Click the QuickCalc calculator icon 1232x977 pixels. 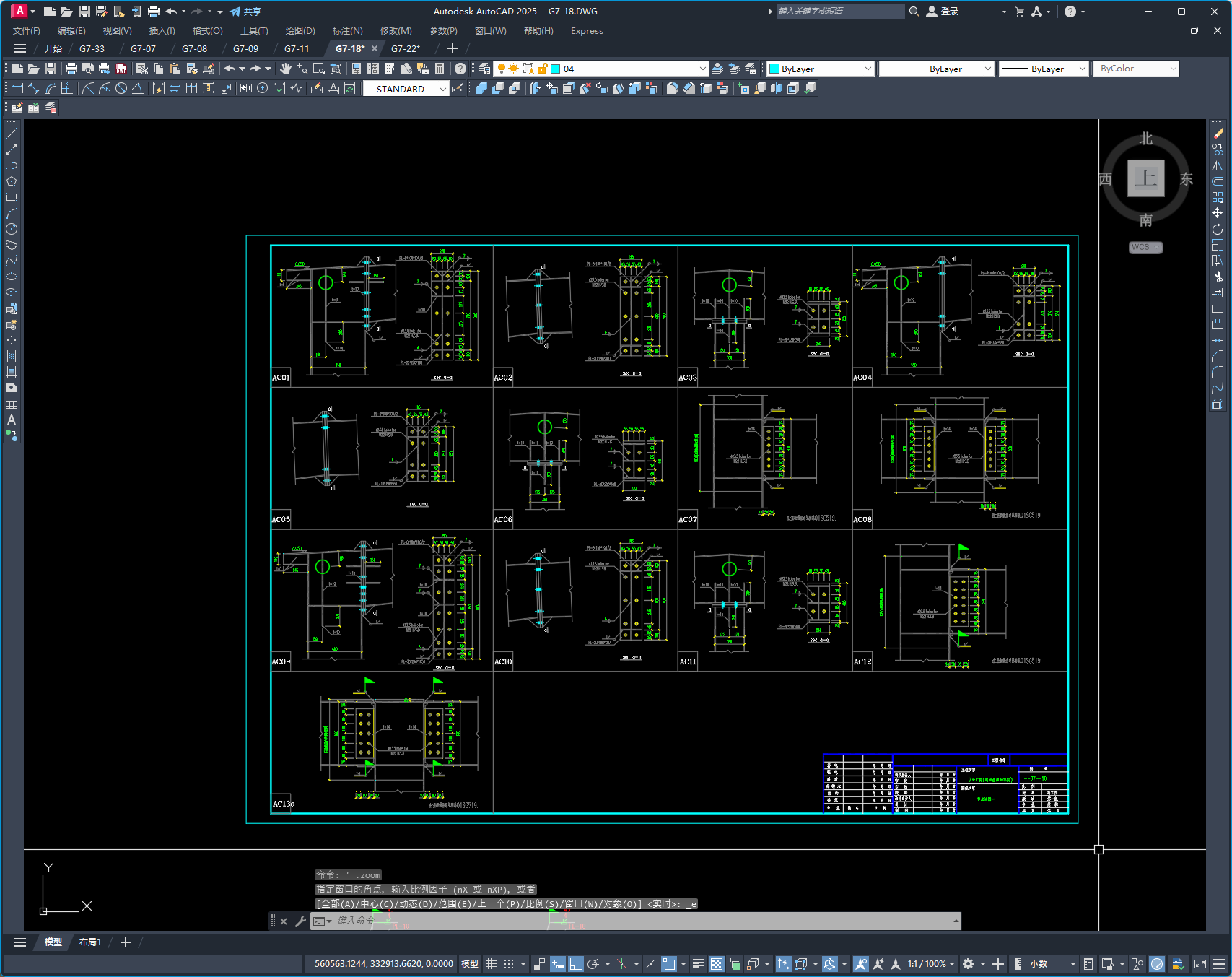pyautogui.click(x=440, y=69)
